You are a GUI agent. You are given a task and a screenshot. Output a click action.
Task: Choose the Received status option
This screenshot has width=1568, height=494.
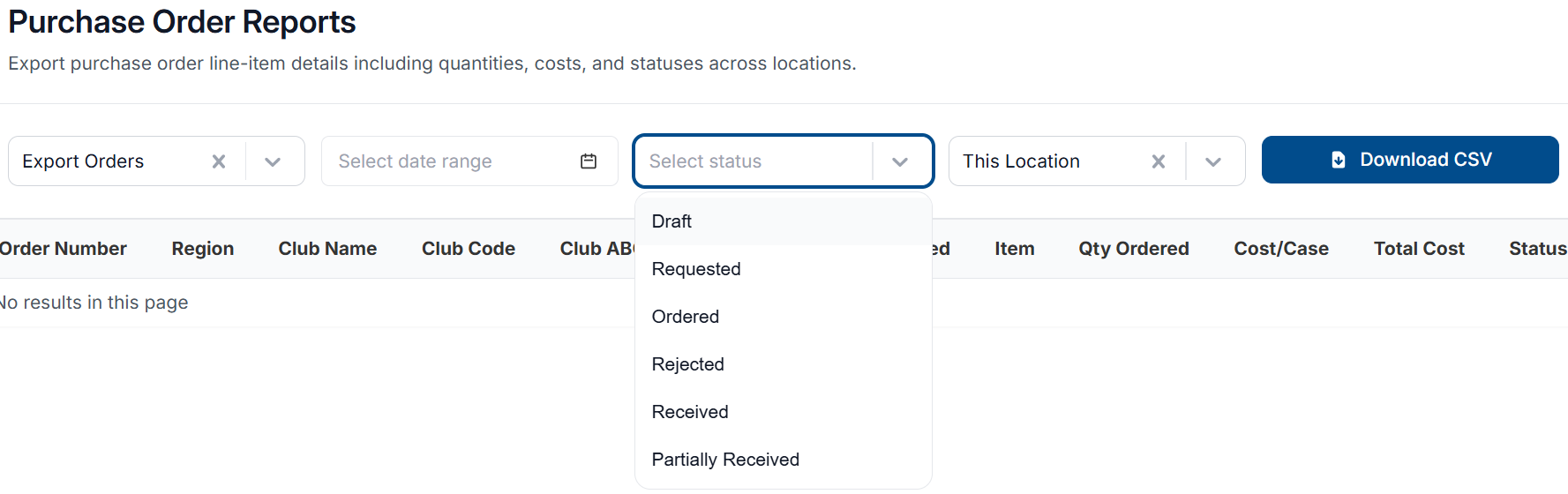(x=784, y=412)
